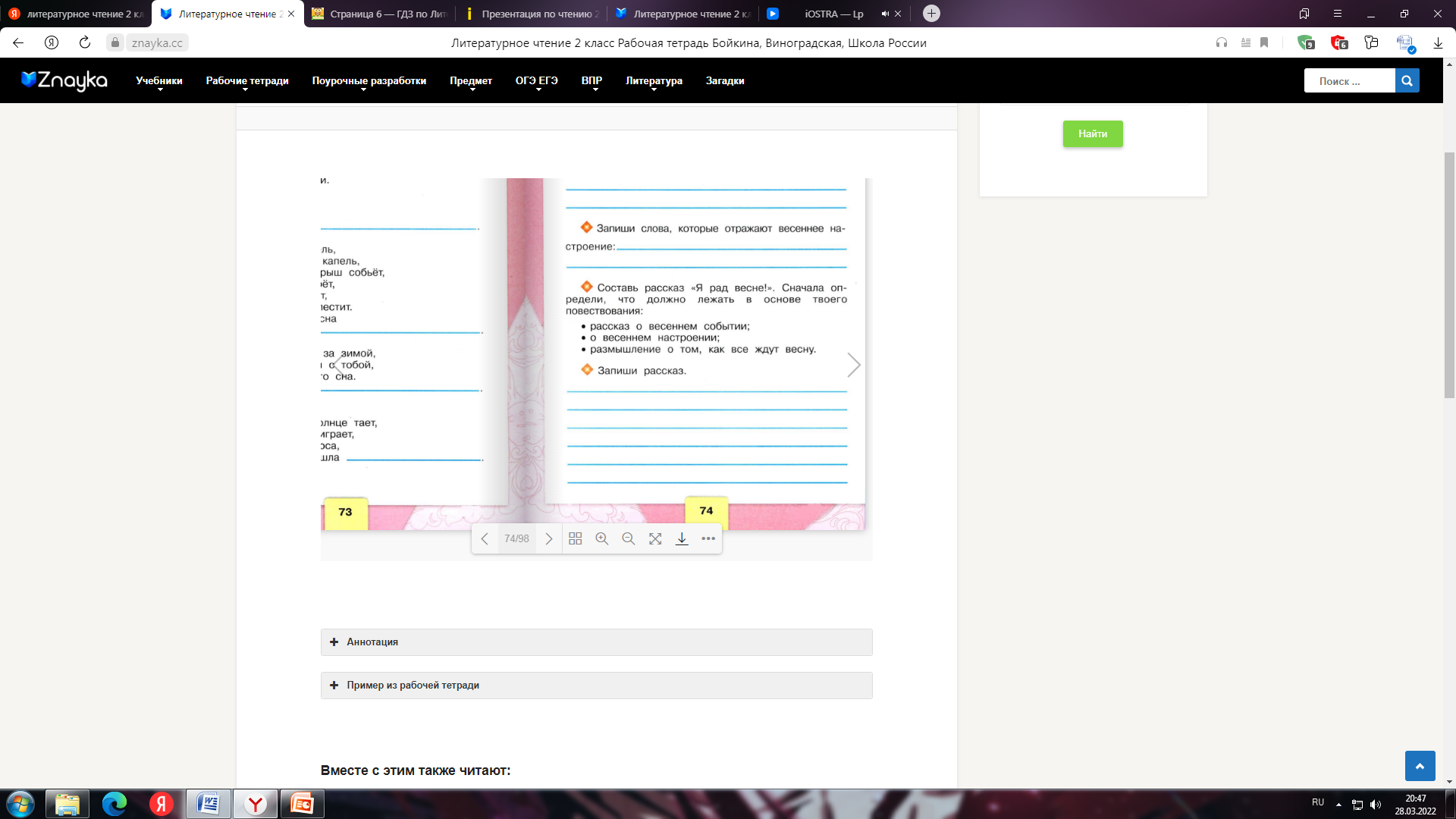1456x819 pixels.
Task: Open the page-copy extension with blue checkmark
Action: point(1405,43)
